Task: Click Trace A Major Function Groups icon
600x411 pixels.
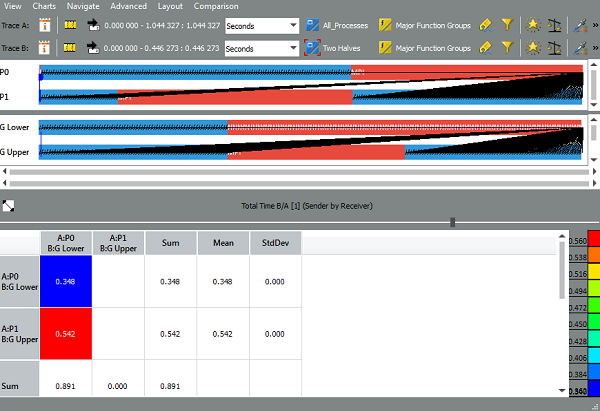Action: (x=385, y=25)
